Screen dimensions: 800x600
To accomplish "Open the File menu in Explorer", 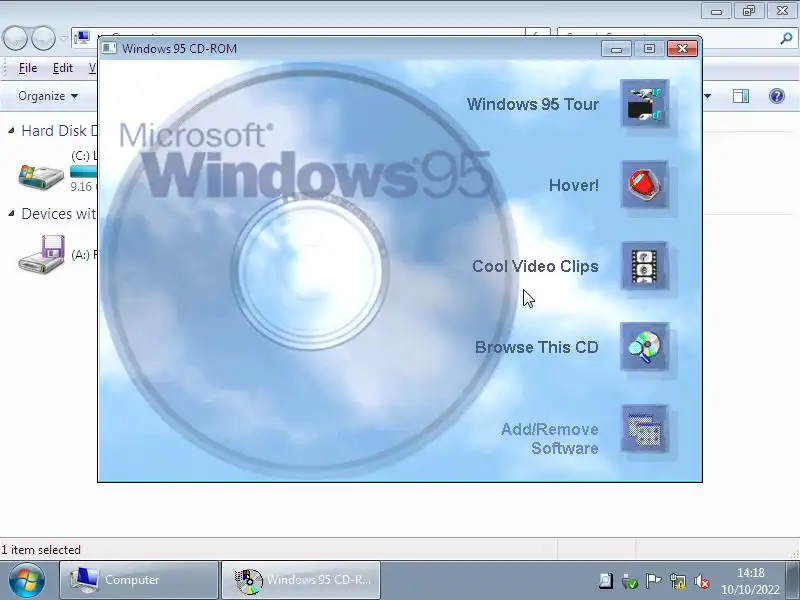I will tap(28, 68).
